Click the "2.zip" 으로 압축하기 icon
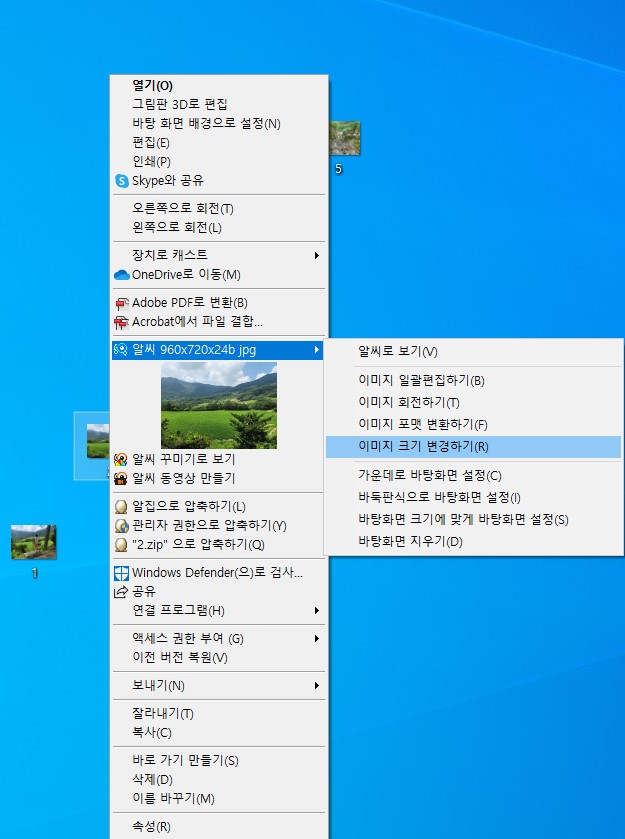Viewport: 625px width, 839px height. click(x=121, y=545)
